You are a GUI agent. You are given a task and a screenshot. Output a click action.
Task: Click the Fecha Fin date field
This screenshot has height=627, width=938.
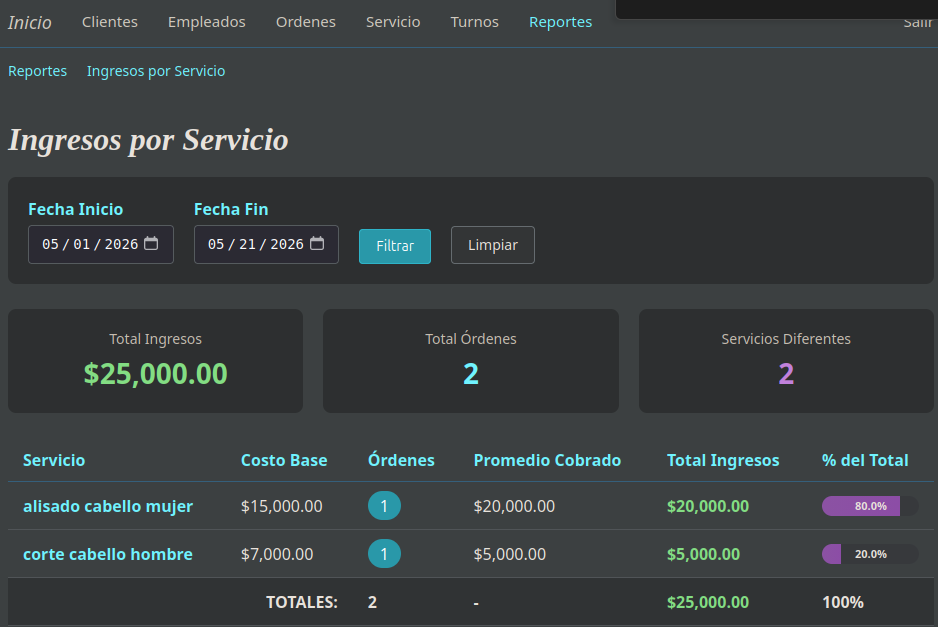pos(266,244)
